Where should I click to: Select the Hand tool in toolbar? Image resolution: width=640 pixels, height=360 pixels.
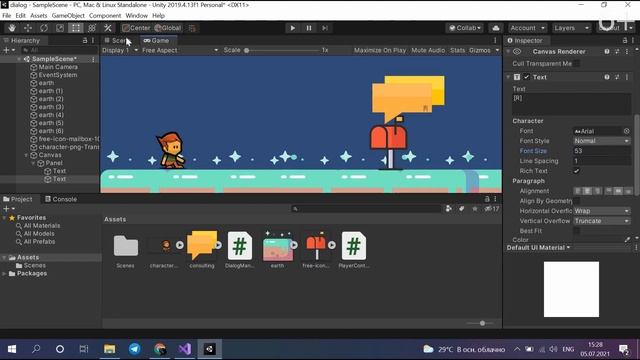(12, 28)
